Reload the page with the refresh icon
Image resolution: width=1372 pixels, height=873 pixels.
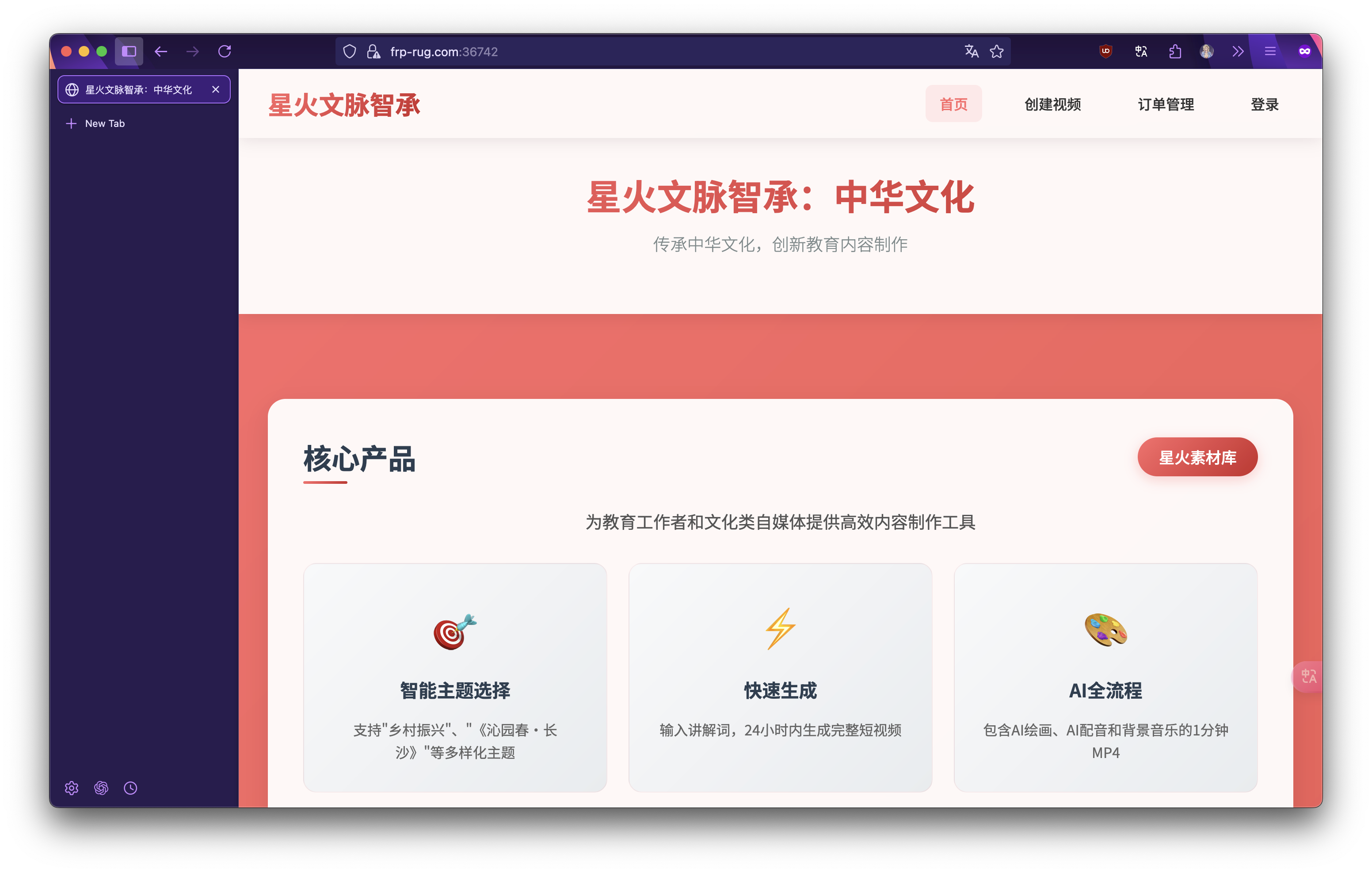coord(225,52)
